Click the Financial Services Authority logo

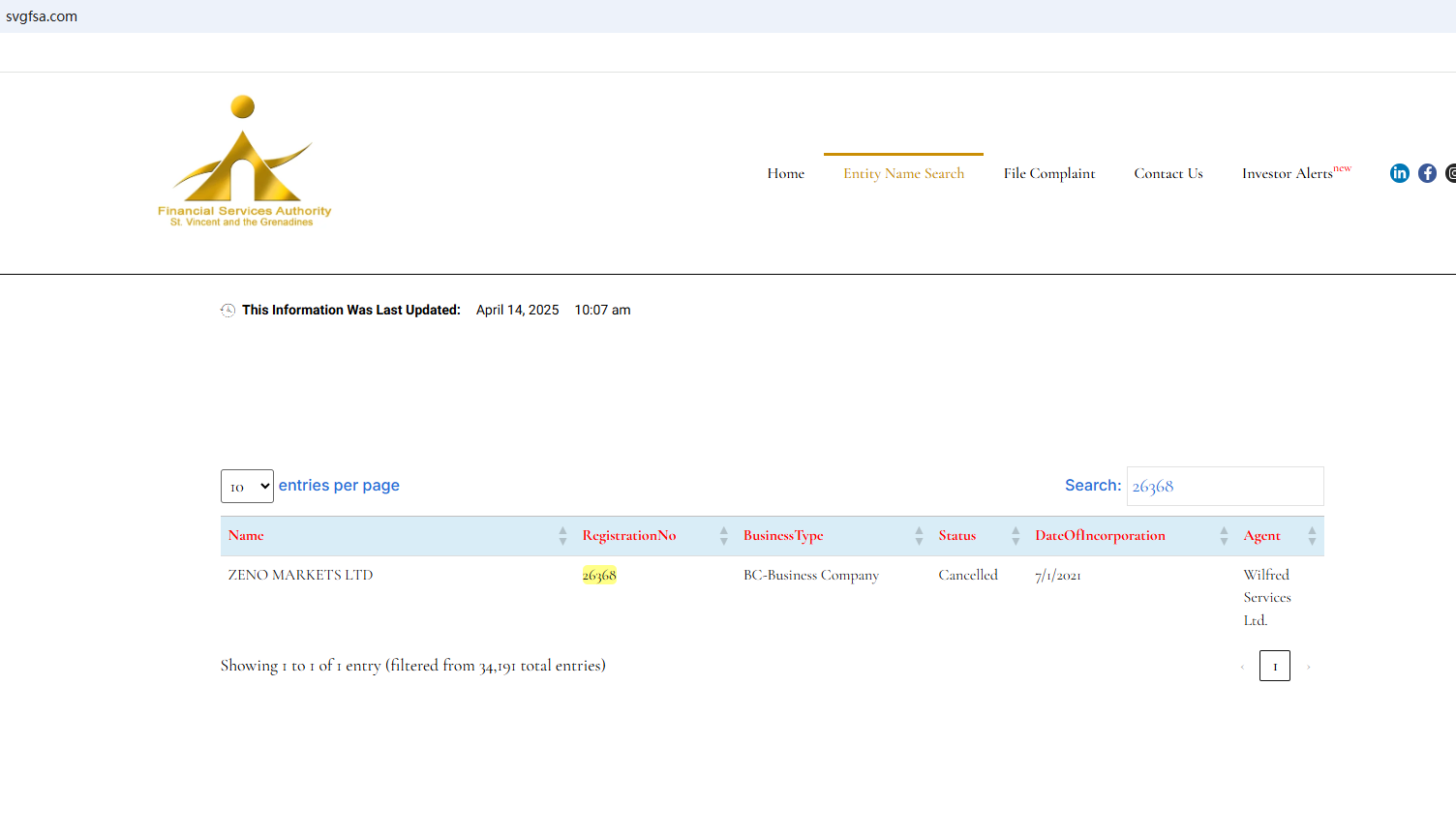point(244,162)
